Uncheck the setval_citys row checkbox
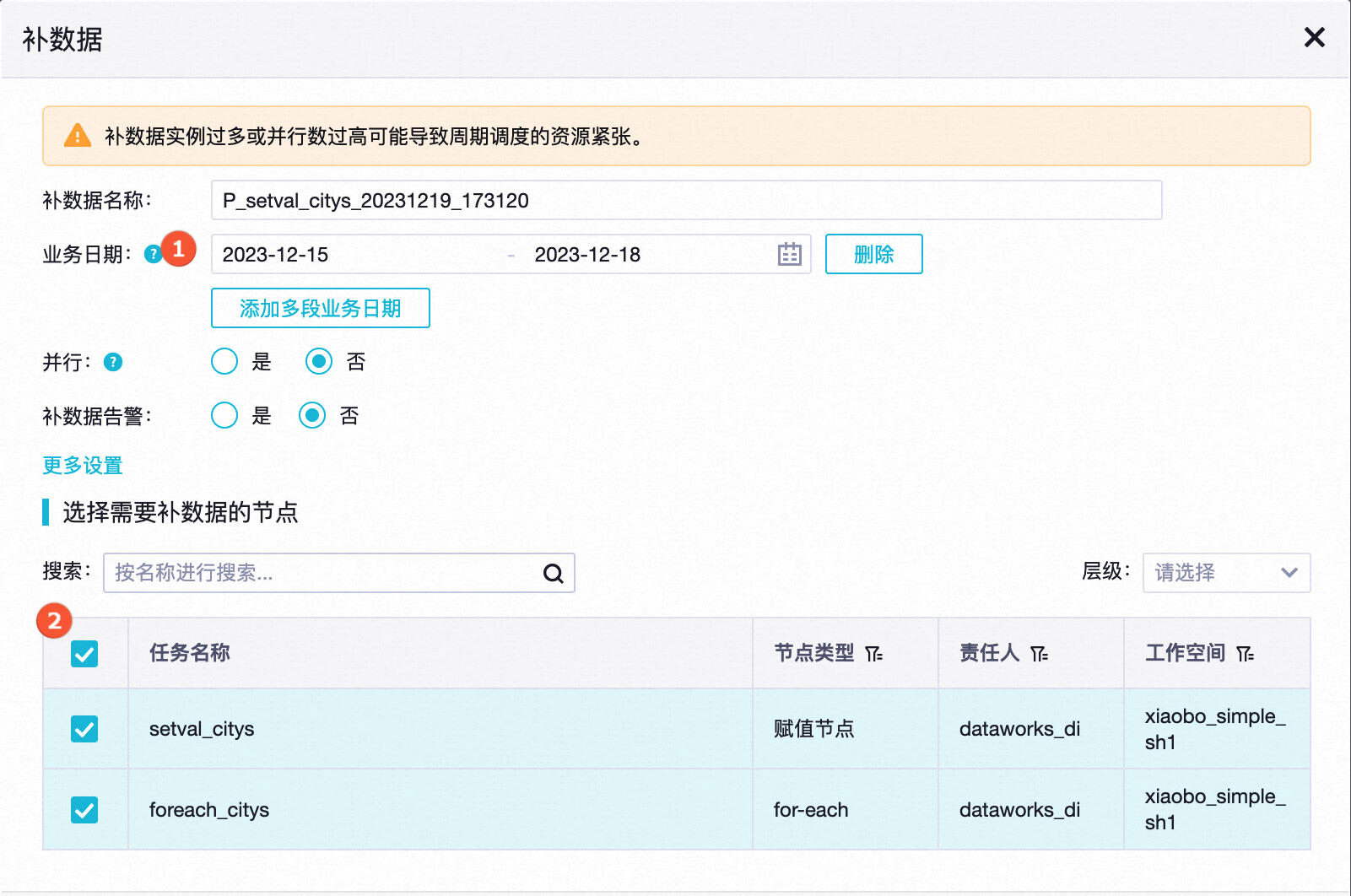 (x=84, y=729)
